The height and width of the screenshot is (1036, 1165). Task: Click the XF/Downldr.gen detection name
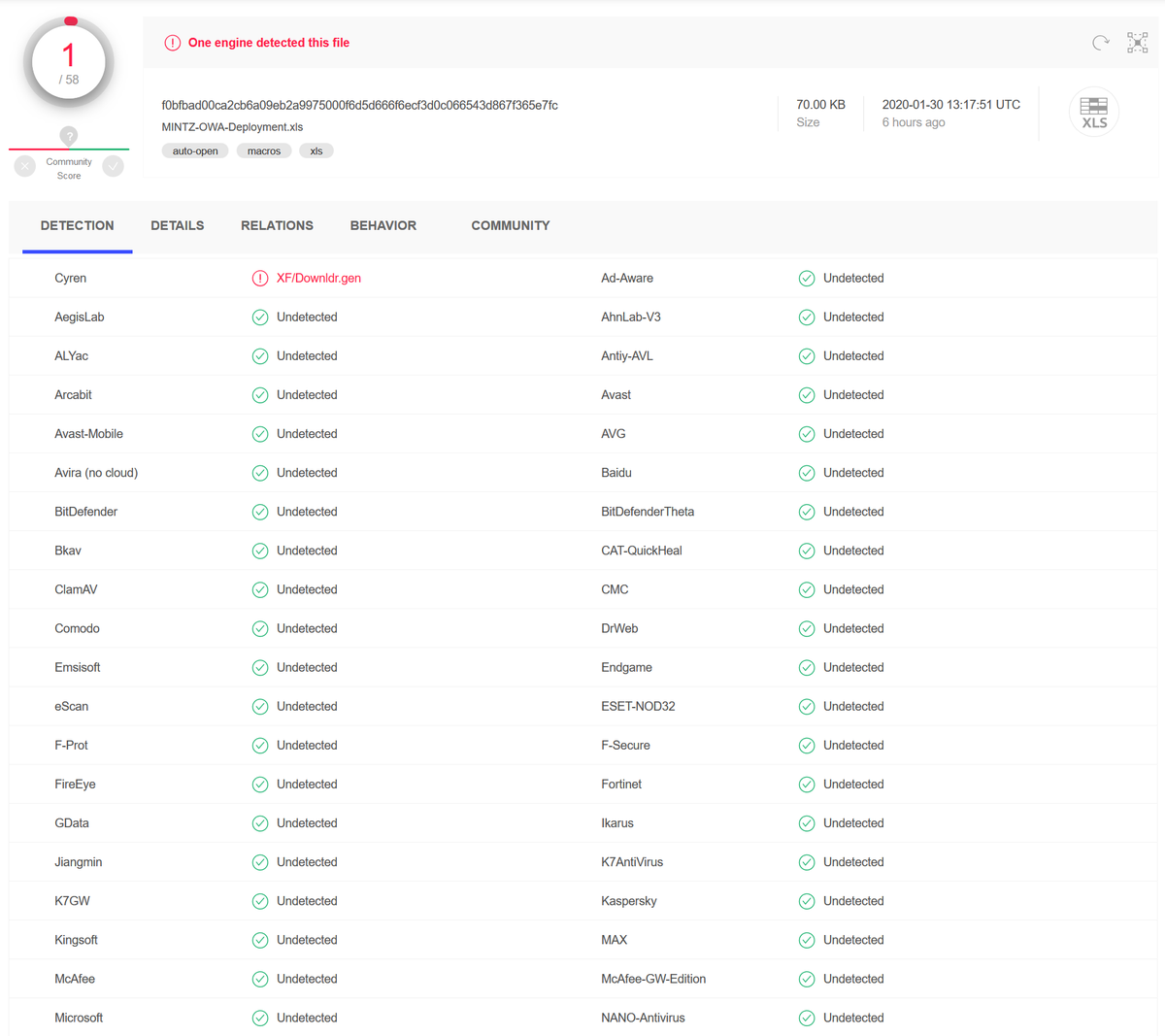(318, 279)
